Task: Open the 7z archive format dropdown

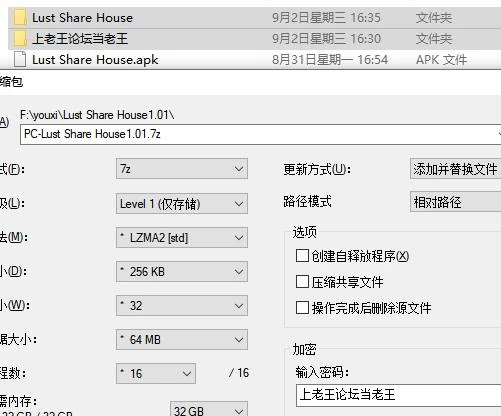Action: [x=182, y=169]
